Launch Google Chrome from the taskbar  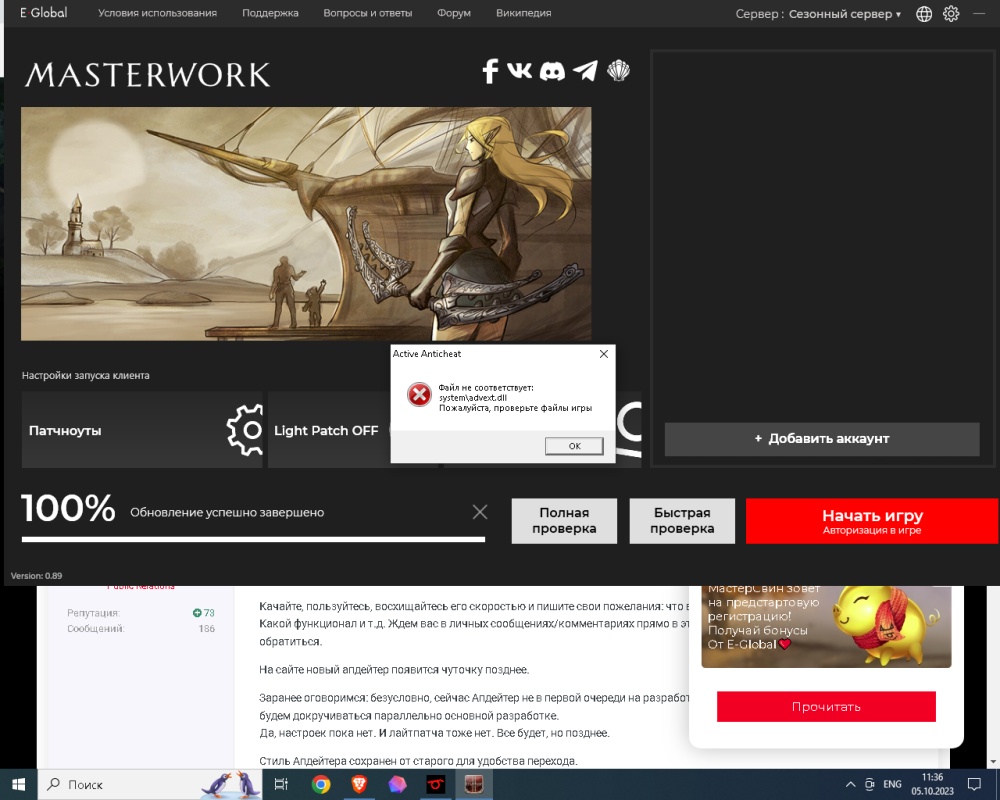click(321, 784)
